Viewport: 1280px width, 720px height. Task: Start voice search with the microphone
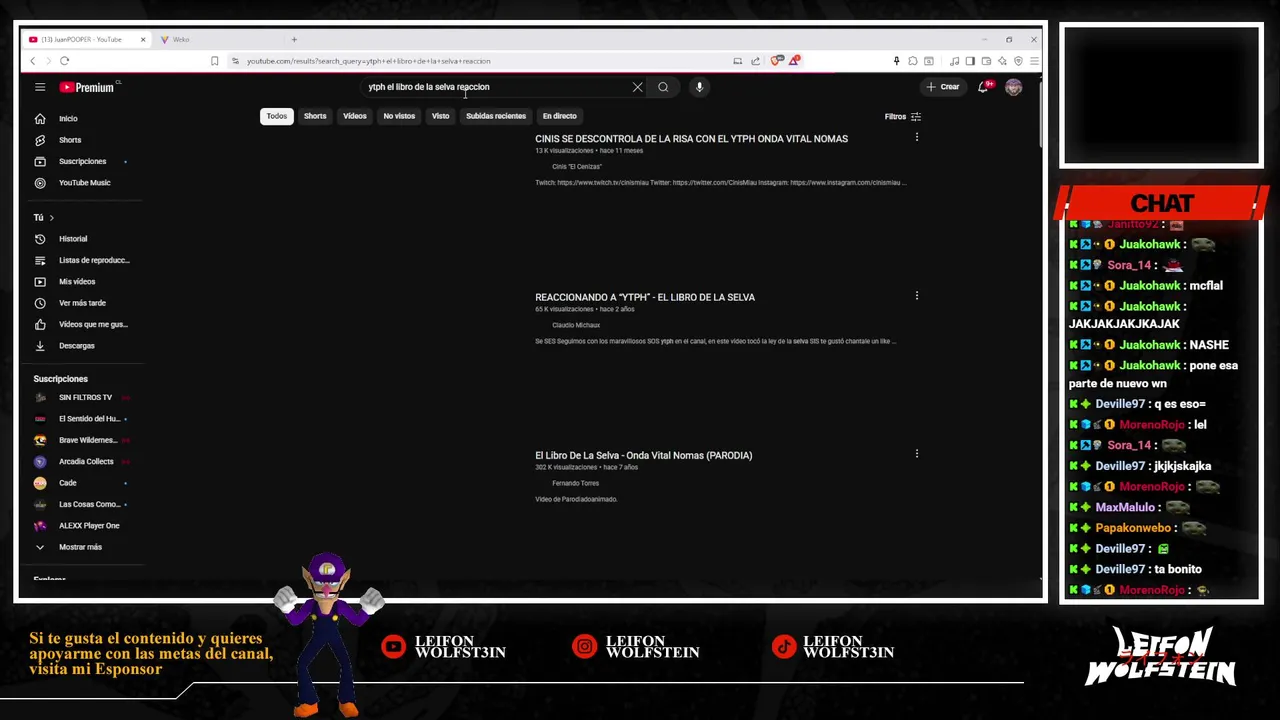(x=699, y=87)
